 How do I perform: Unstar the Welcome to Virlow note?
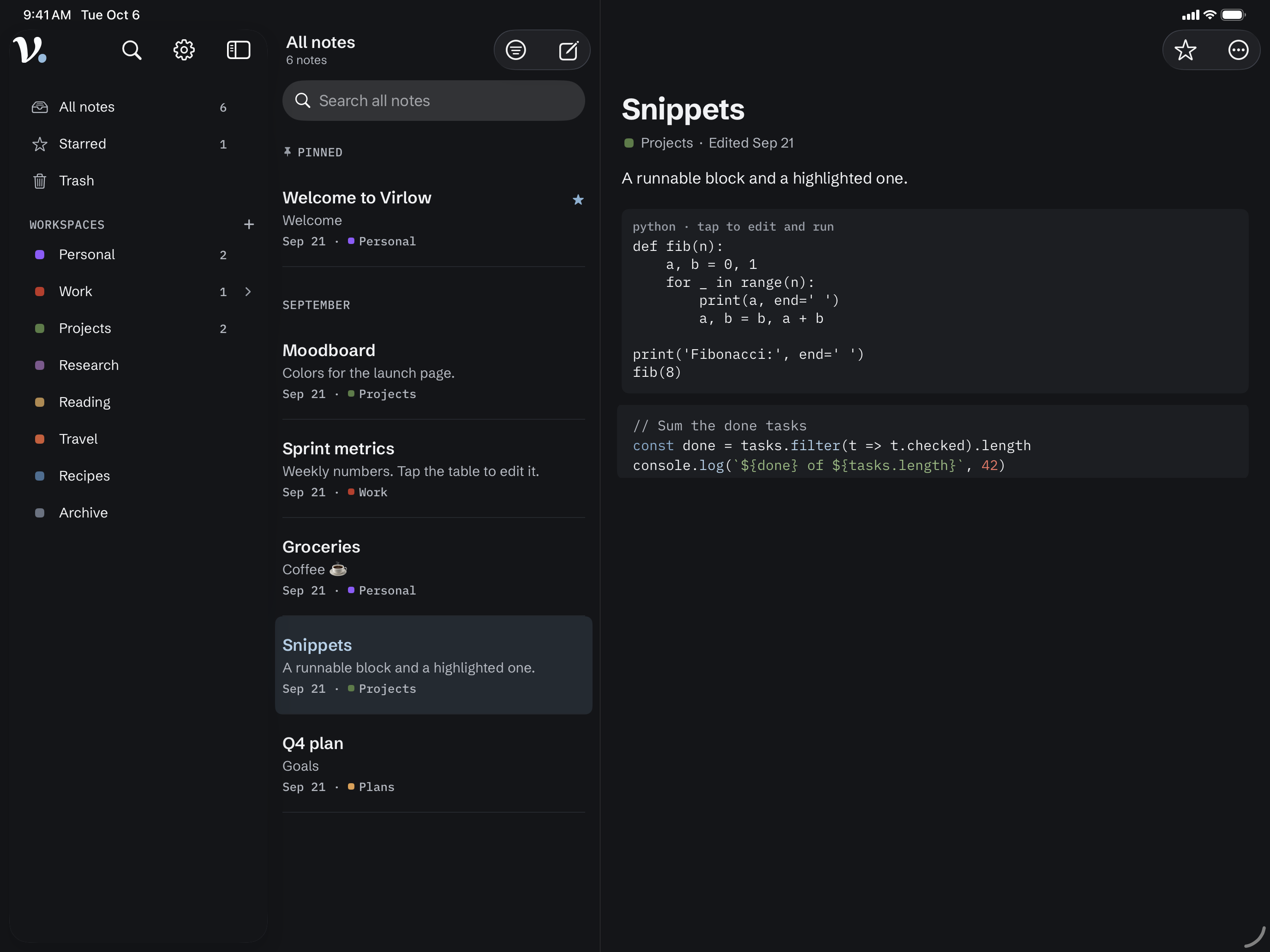tap(578, 200)
